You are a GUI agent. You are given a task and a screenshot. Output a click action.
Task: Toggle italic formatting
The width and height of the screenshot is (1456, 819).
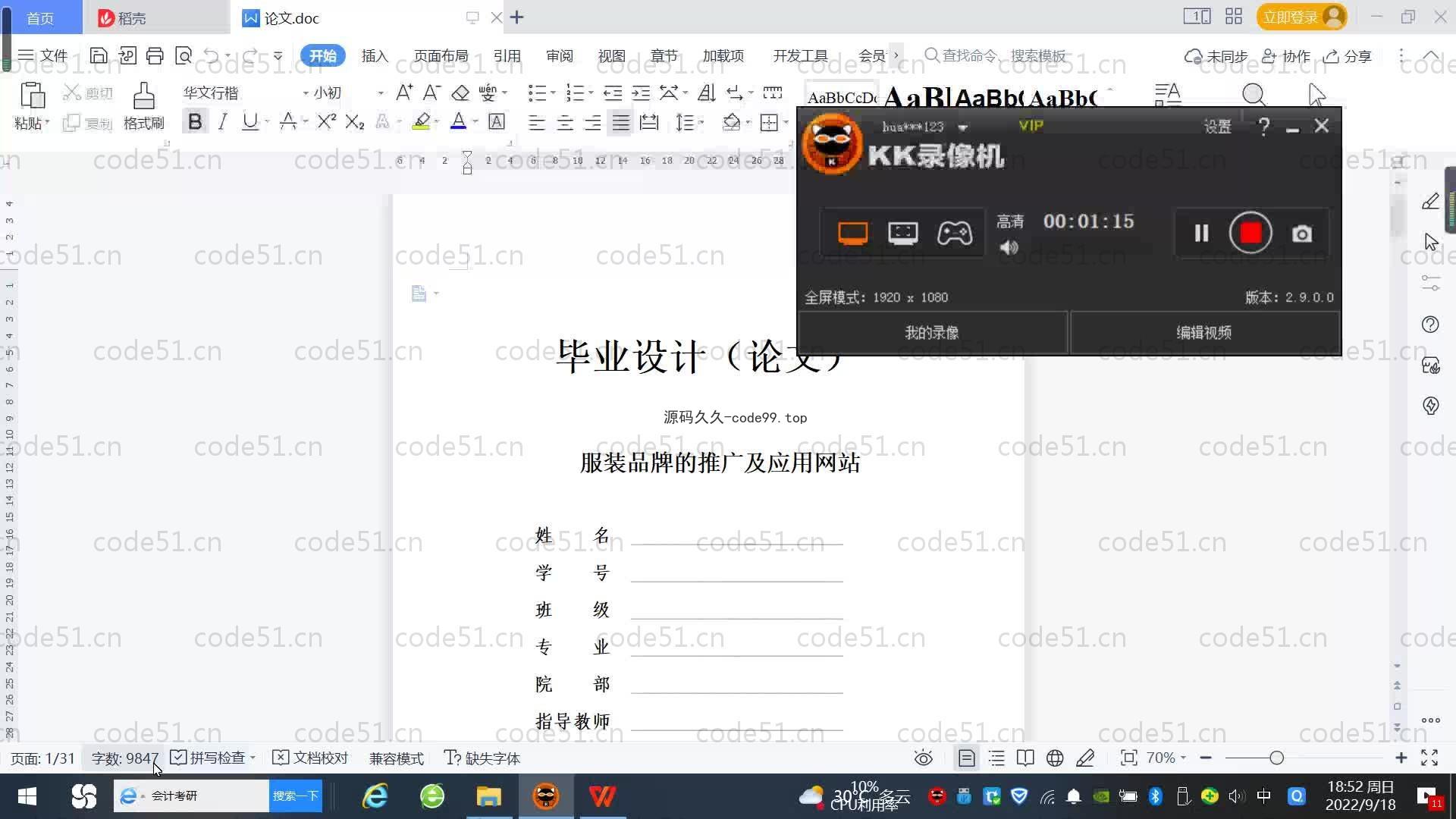(222, 122)
